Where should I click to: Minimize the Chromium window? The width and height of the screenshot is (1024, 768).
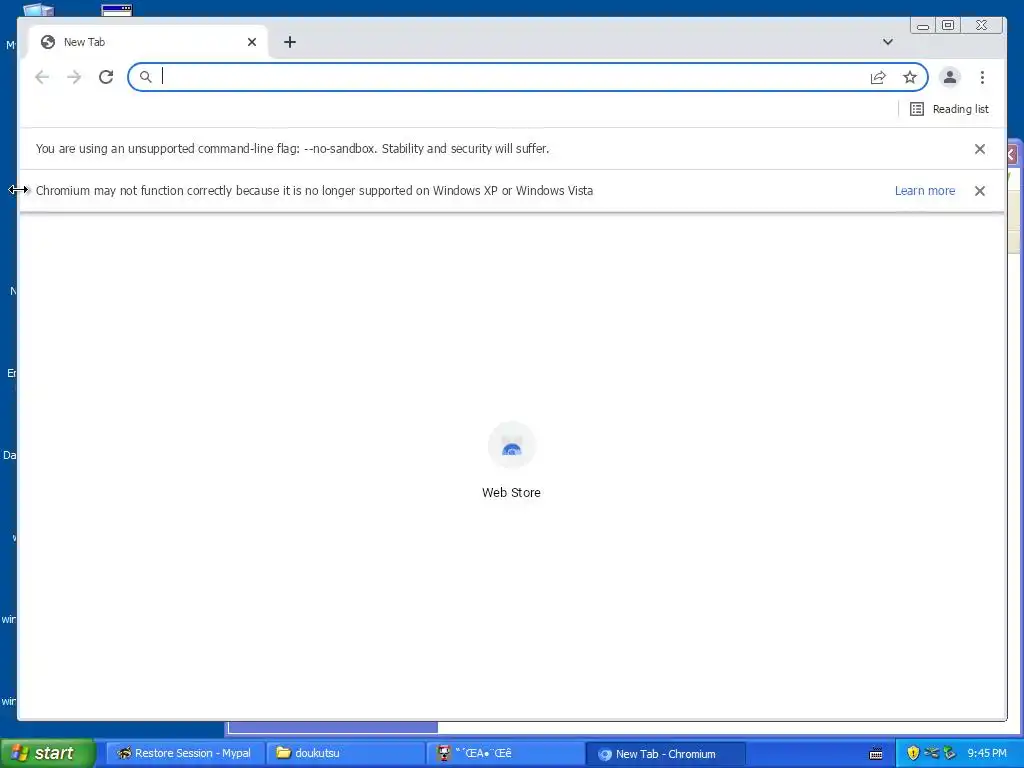923,25
